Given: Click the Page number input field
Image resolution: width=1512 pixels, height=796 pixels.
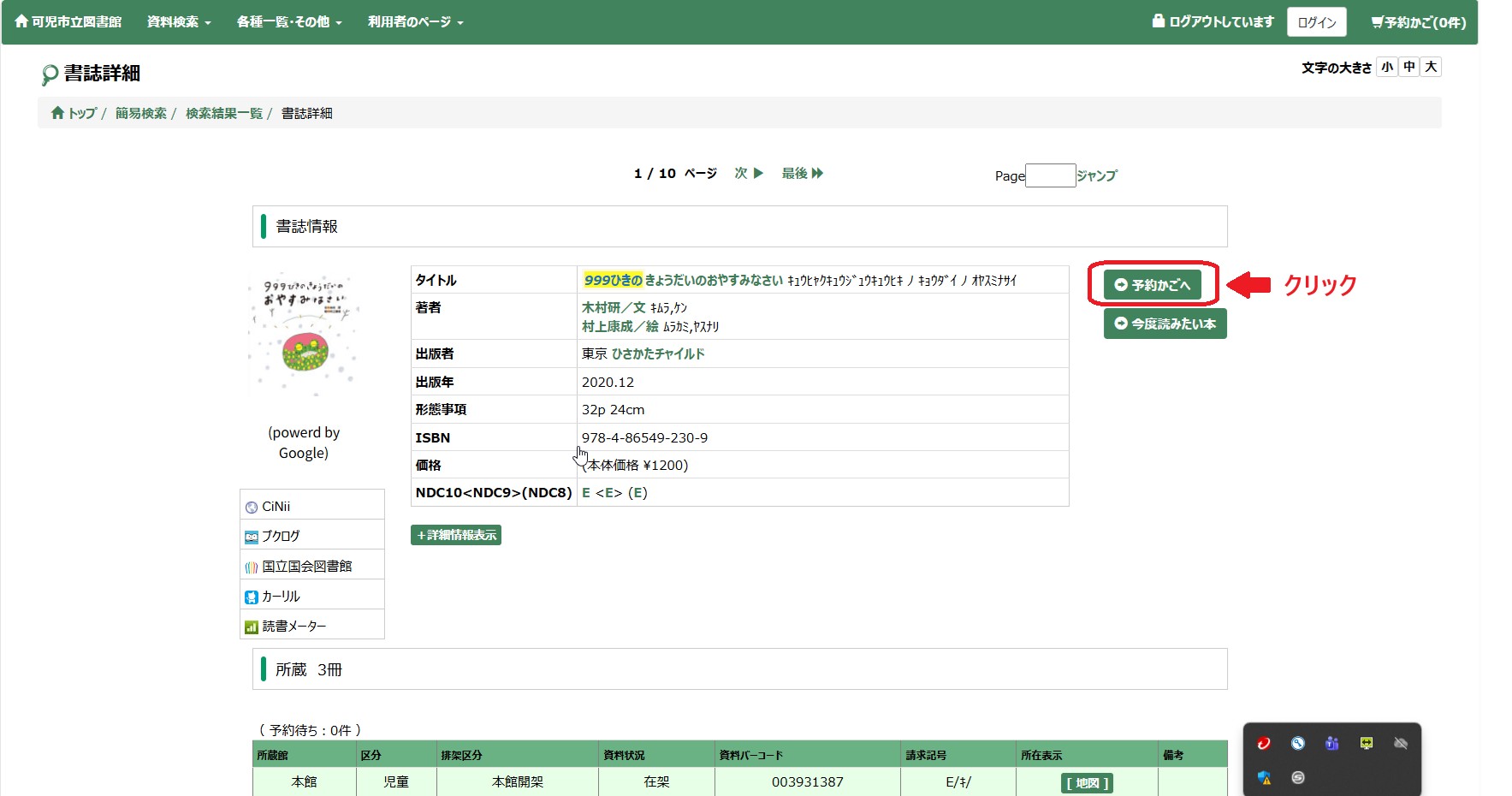Looking at the screenshot, I should pos(1050,175).
